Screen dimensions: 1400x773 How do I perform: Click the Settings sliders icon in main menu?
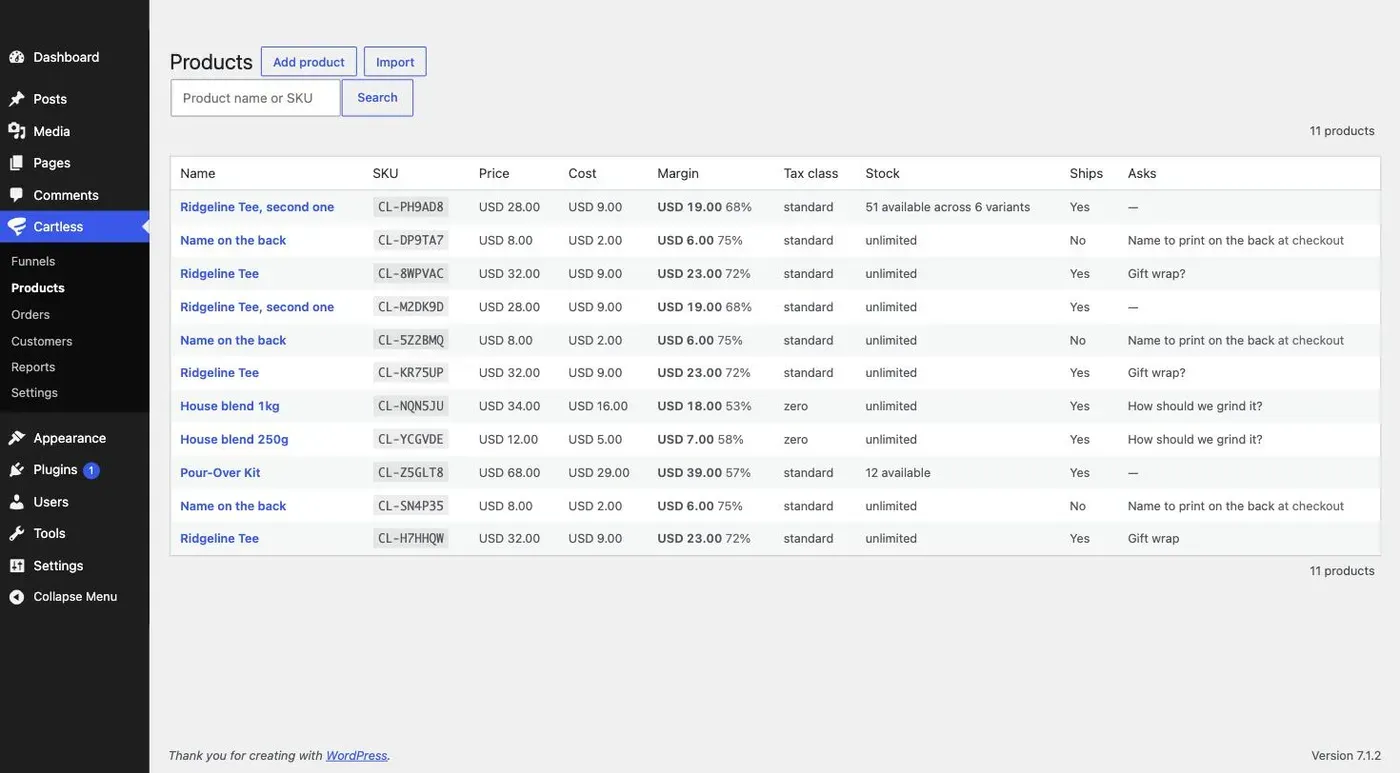coord(17,566)
